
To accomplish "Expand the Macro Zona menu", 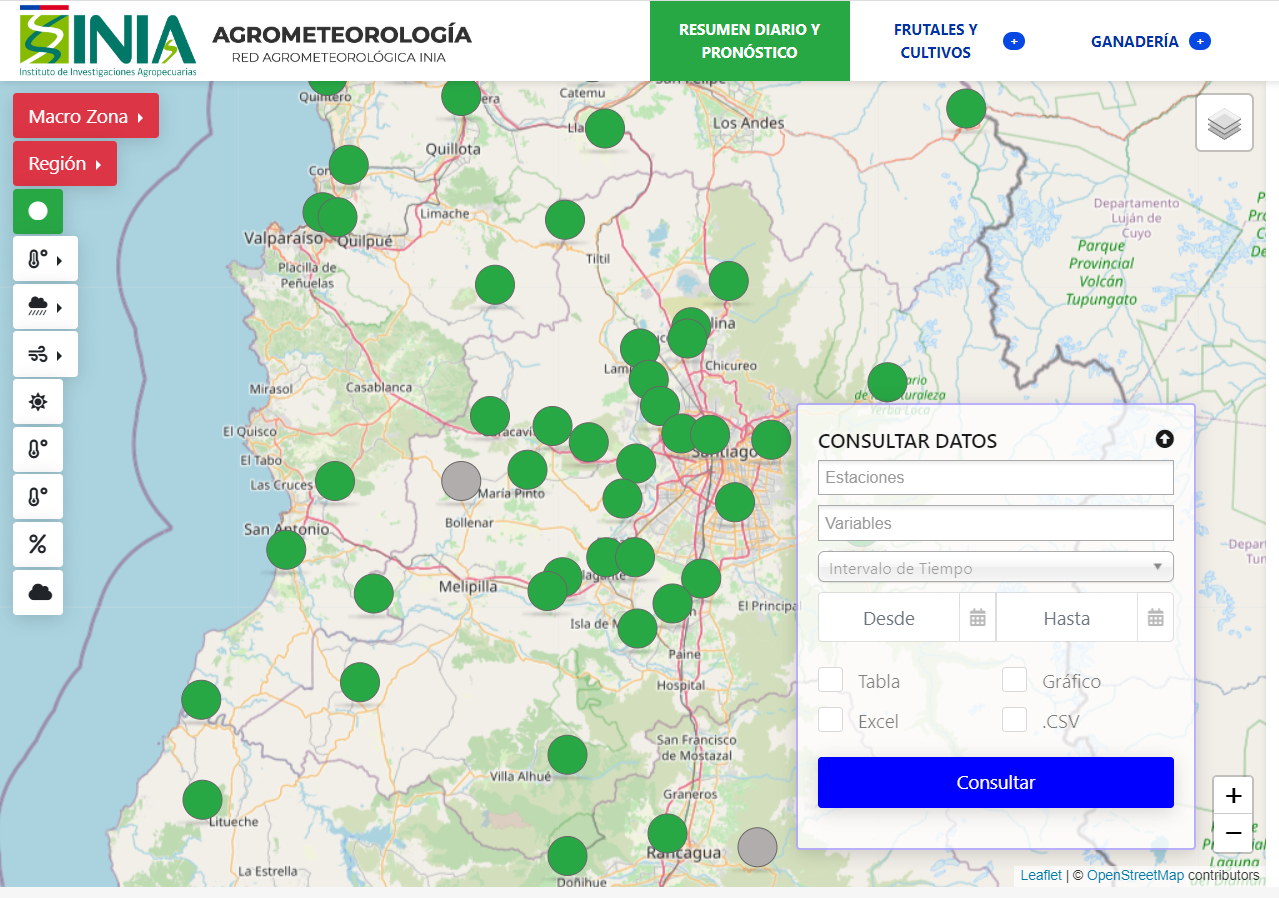I will pos(86,116).
